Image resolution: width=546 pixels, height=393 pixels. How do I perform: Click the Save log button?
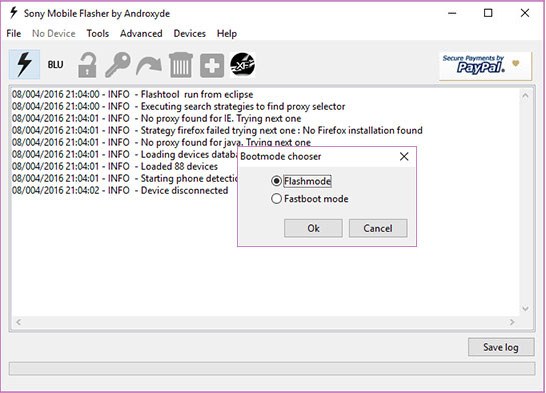[501, 347]
